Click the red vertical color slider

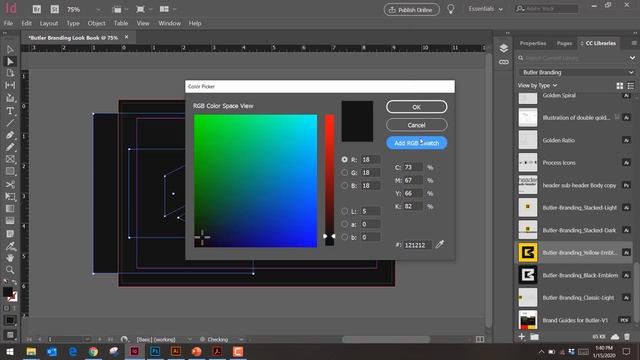click(x=329, y=180)
